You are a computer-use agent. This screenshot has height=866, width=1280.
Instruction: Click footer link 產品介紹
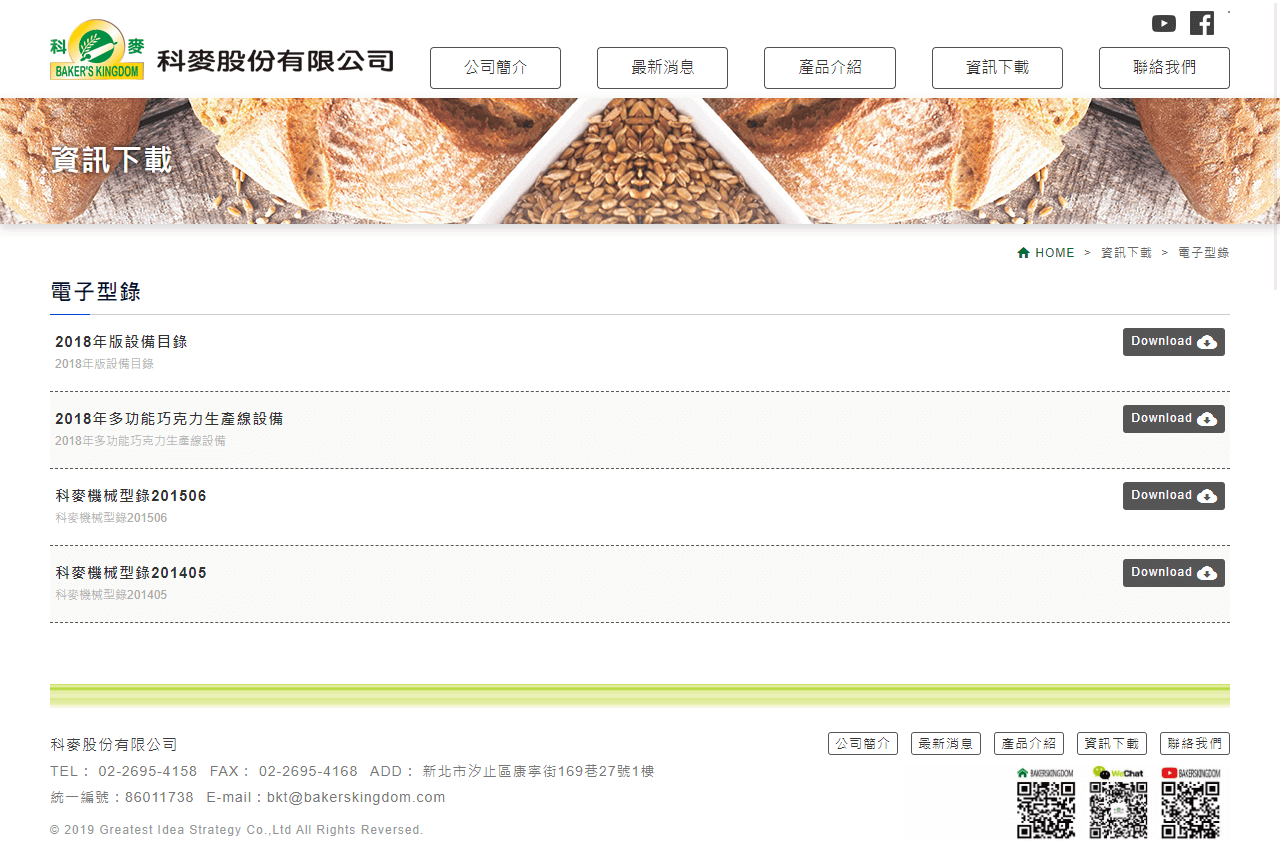(1029, 744)
